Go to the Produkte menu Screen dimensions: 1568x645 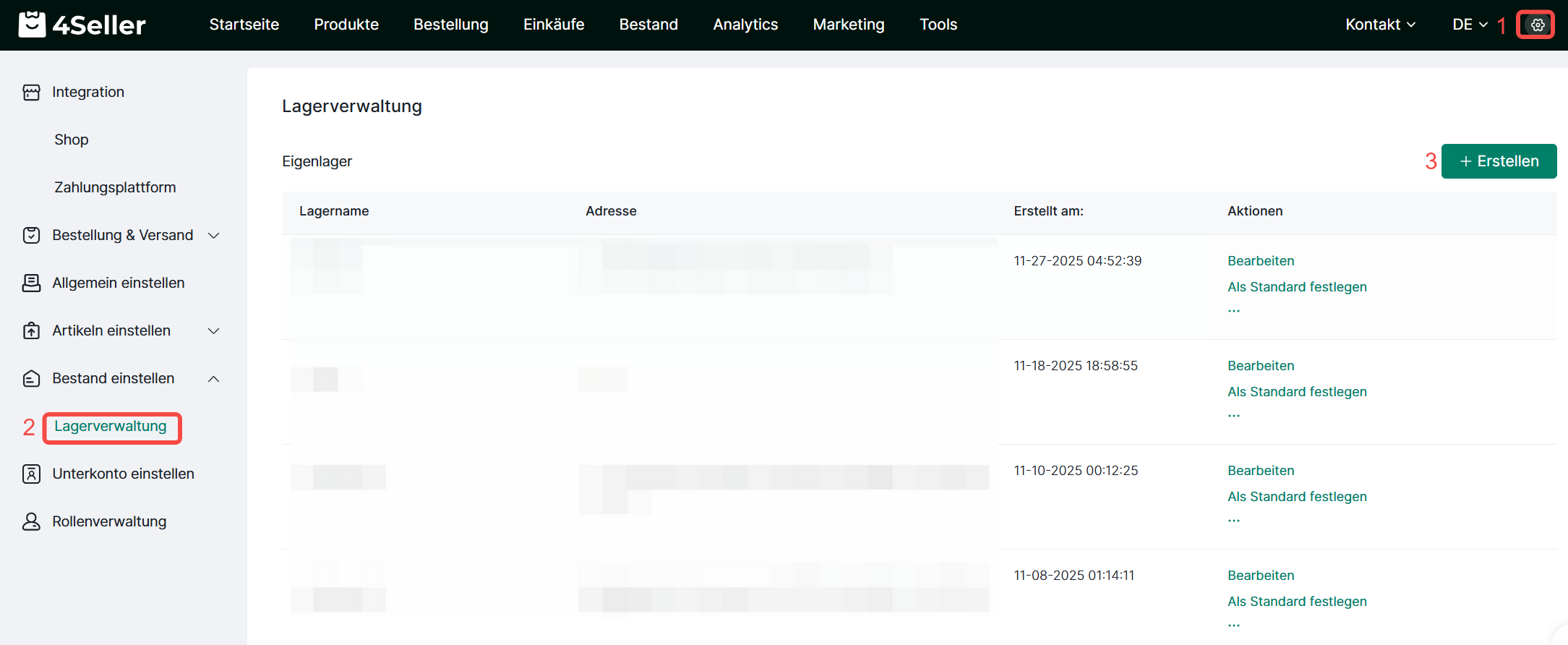346,25
